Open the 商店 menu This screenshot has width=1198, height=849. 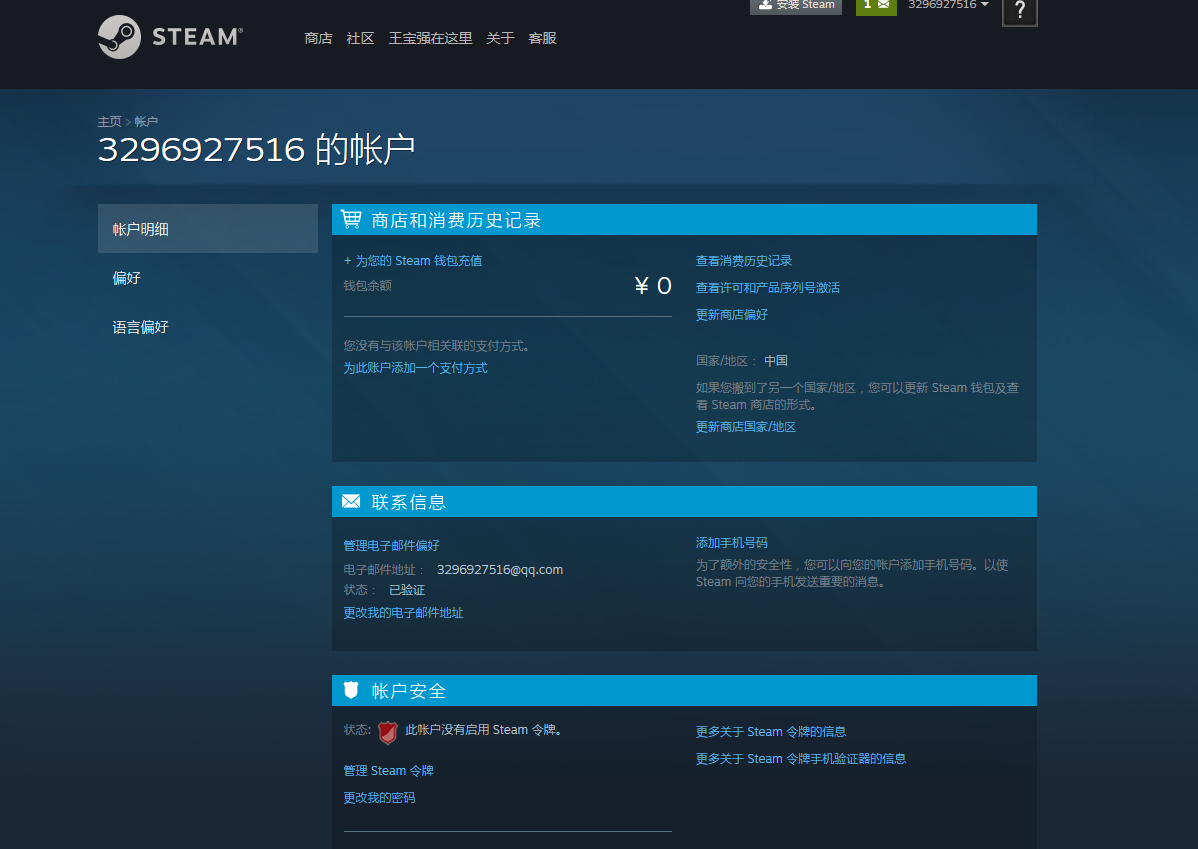coord(318,38)
